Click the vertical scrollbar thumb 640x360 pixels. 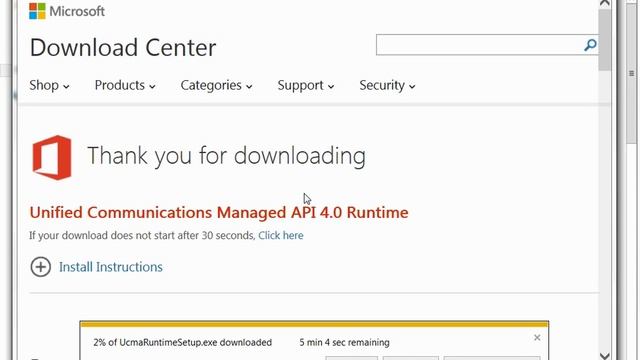pos(604,39)
